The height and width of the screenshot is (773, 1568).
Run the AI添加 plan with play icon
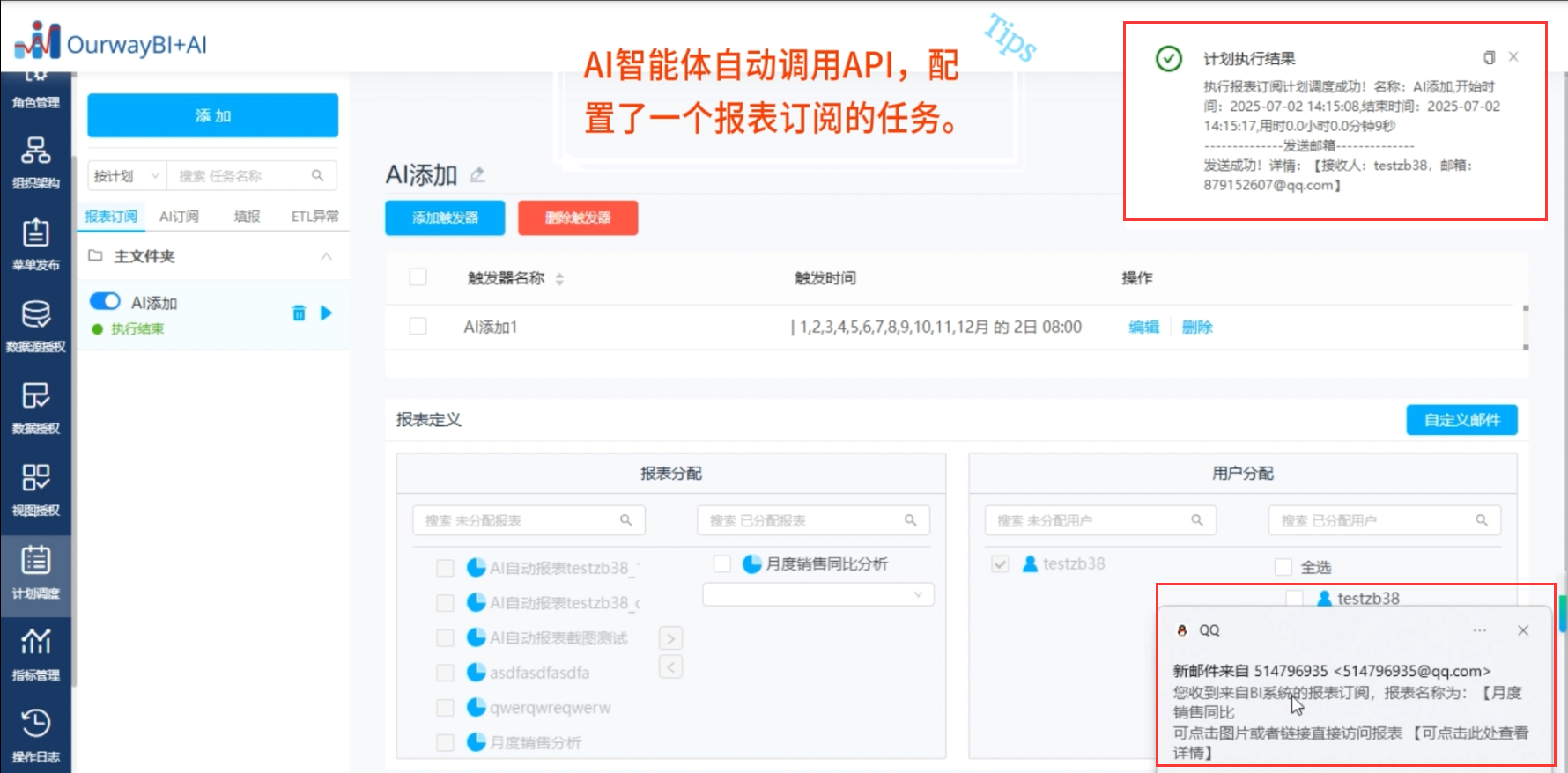click(327, 313)
